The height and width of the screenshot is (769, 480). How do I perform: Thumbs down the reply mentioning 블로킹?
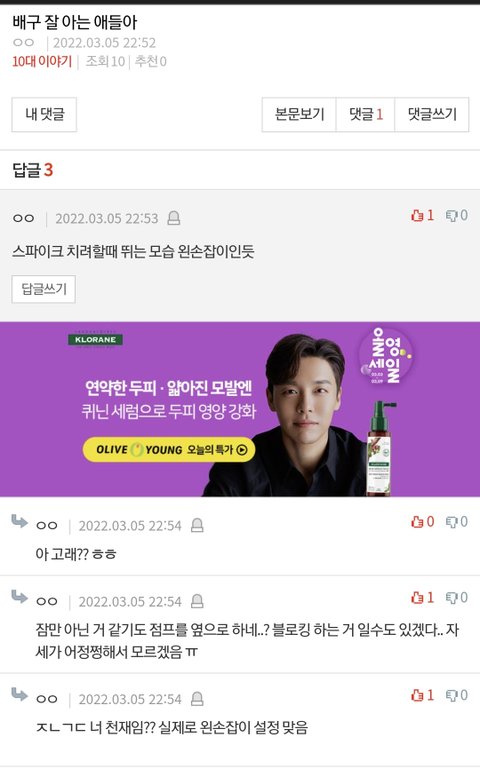tap(456, 597)
